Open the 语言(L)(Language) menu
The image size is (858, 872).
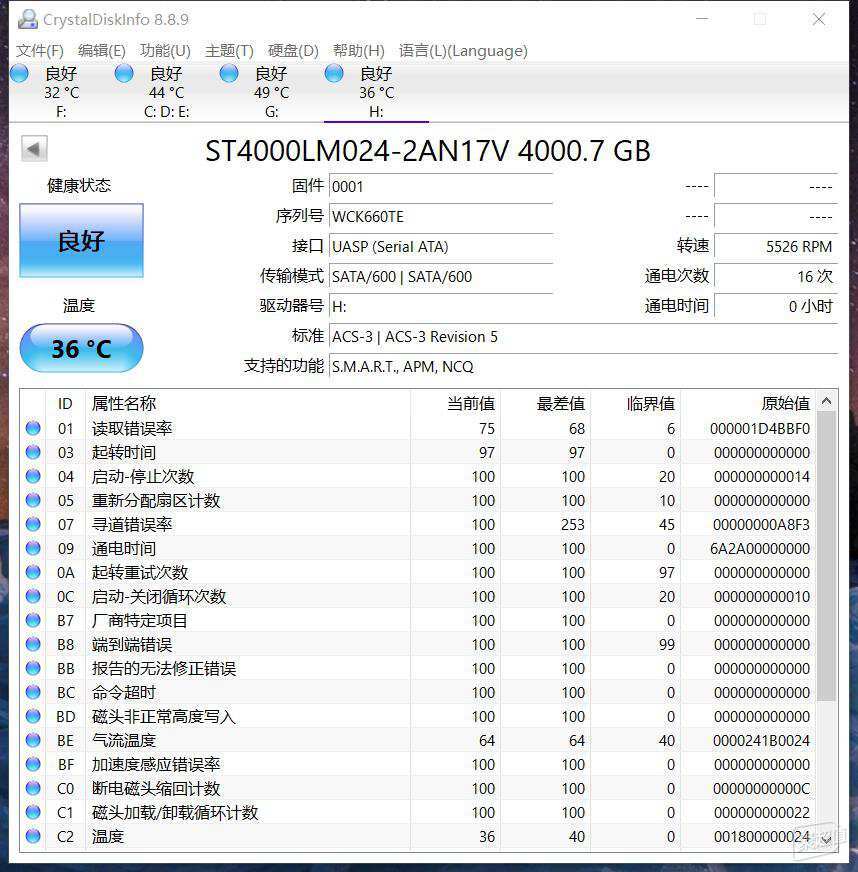click(463, 51)
